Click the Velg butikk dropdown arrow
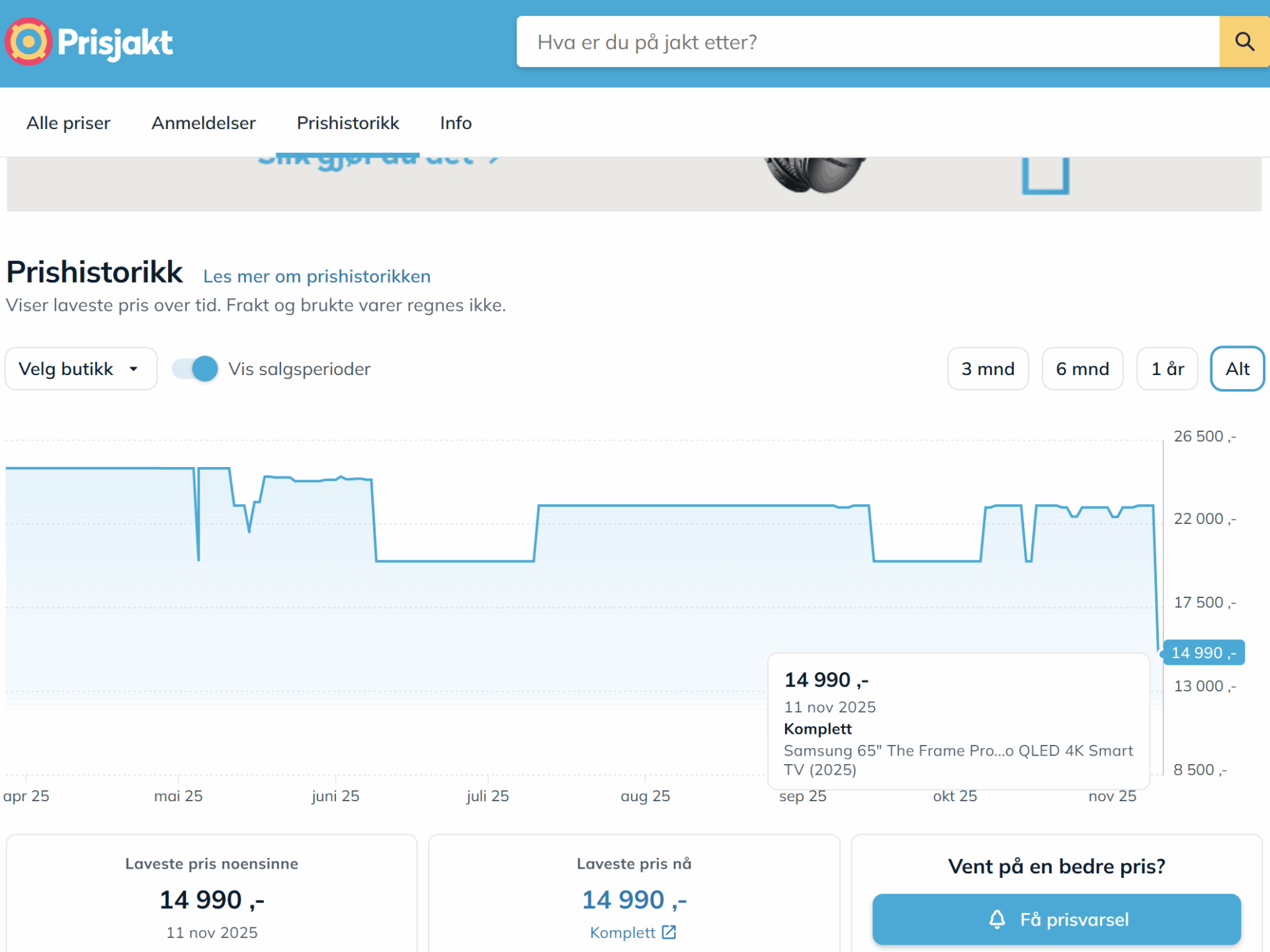Viewport: 1270px width, 952px height. click(134, 369)
